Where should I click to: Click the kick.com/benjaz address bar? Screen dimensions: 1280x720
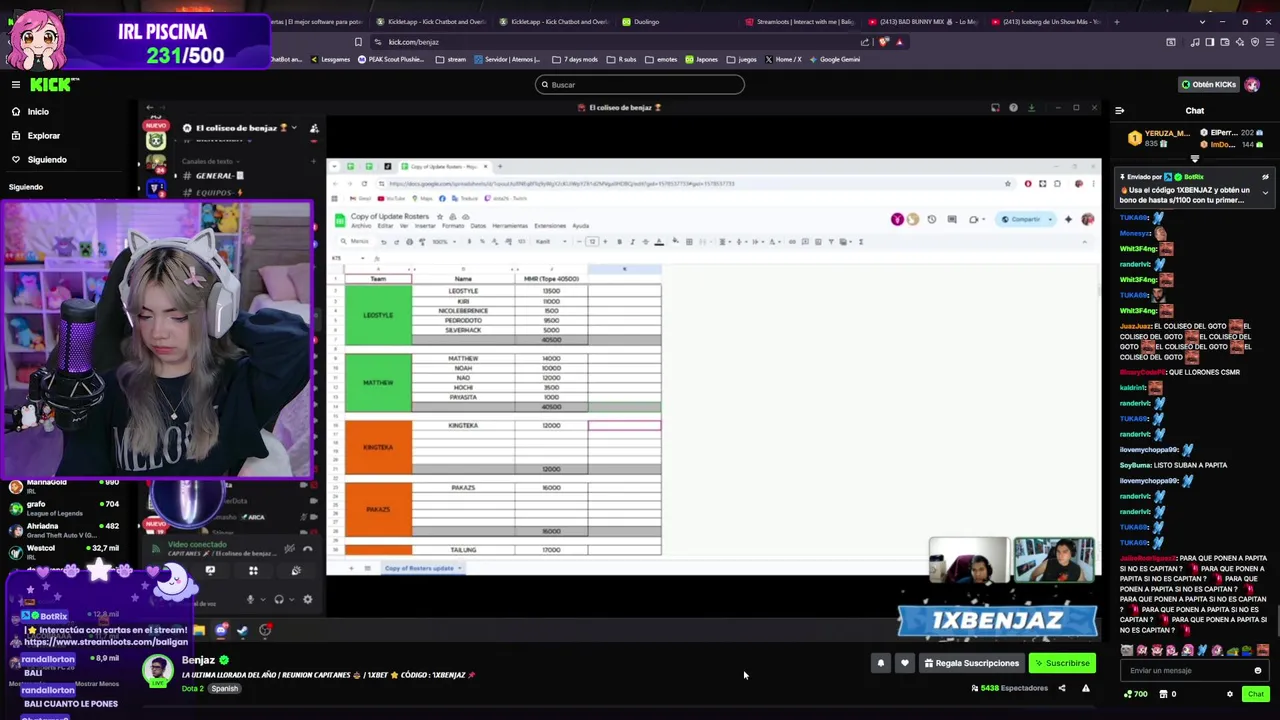coord(615,42)
